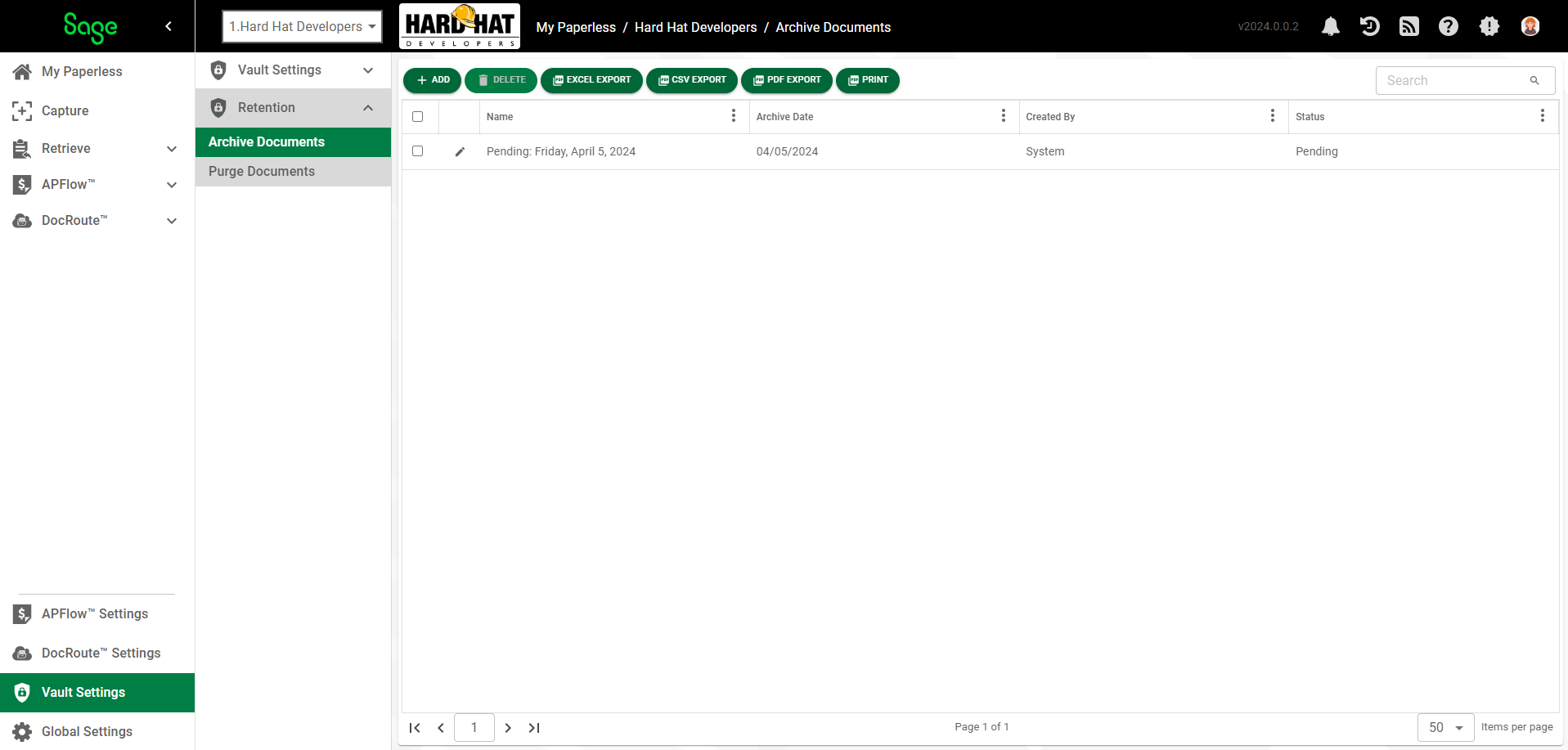Open the user profile avatar
Image resolution: width=1568 pixels, height=750 pixels.
[x=1530, y=26]
